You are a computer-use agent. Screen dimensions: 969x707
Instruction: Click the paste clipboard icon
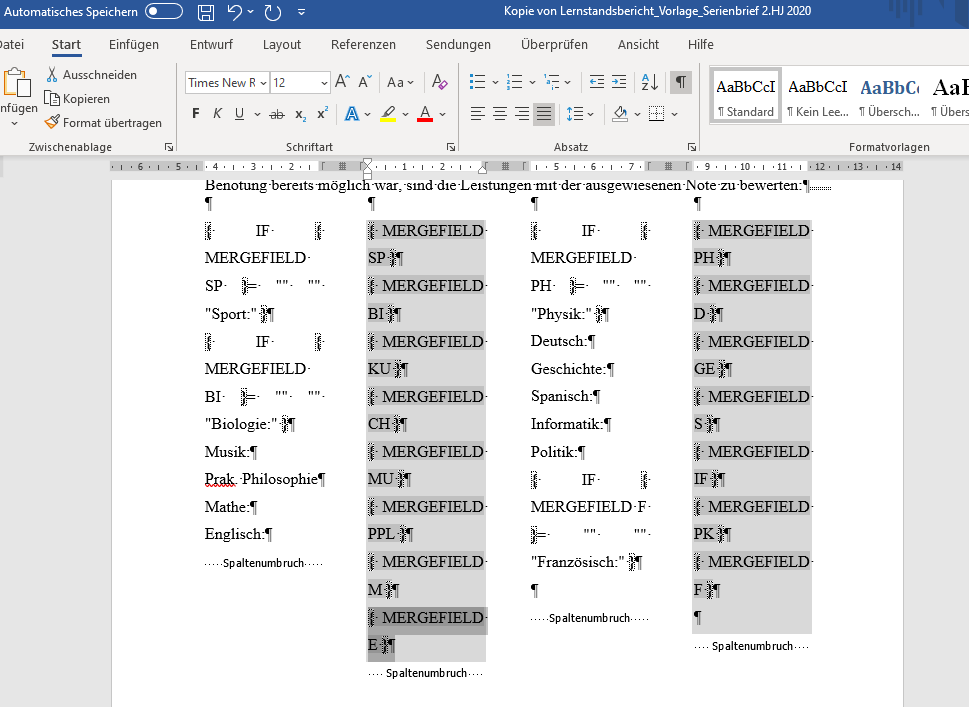pyautogui.click(x=17, y=83)
